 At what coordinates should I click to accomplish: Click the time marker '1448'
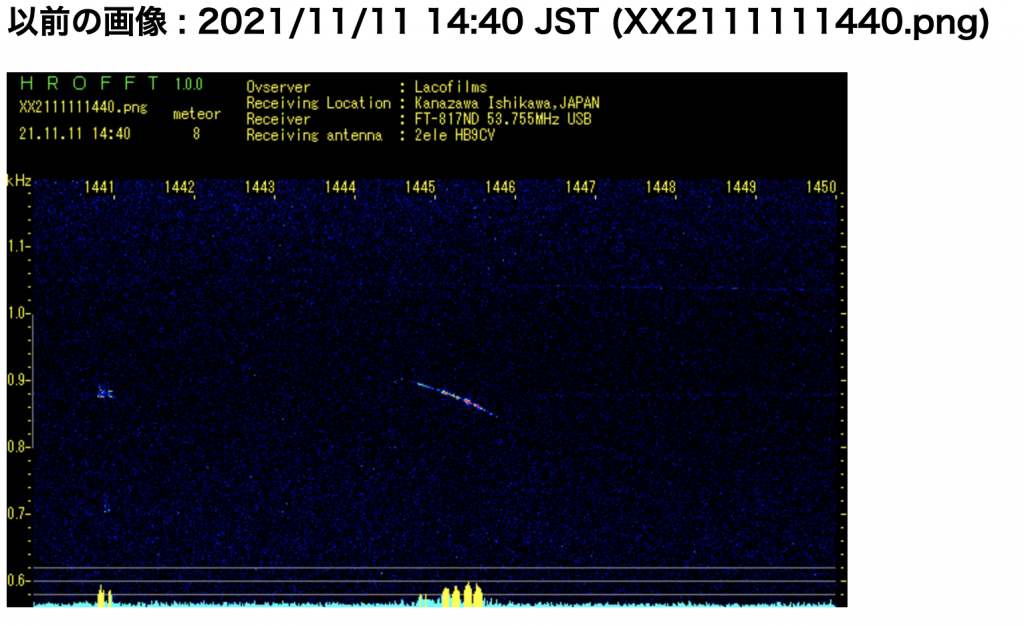pyautogui.click(x=661, y=187)
